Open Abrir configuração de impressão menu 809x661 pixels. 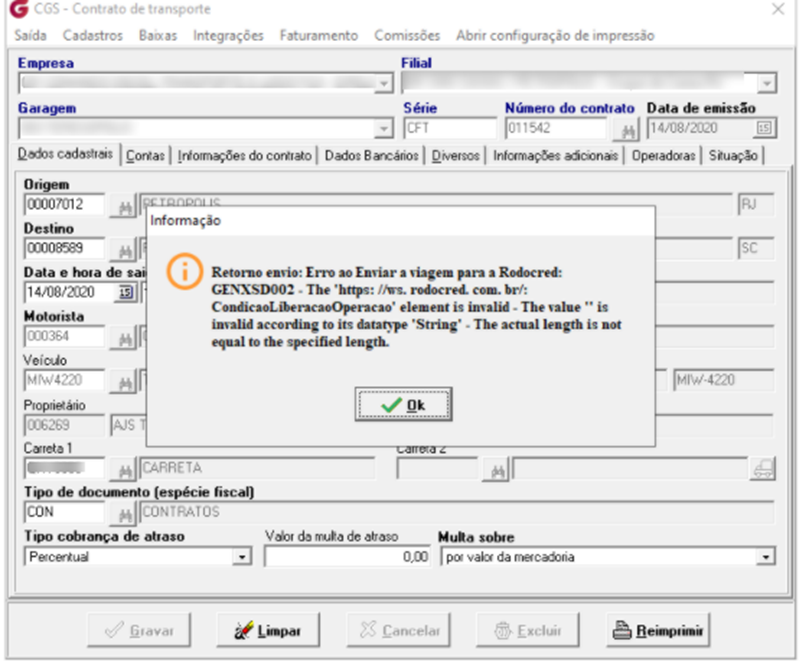coord(555,36)
